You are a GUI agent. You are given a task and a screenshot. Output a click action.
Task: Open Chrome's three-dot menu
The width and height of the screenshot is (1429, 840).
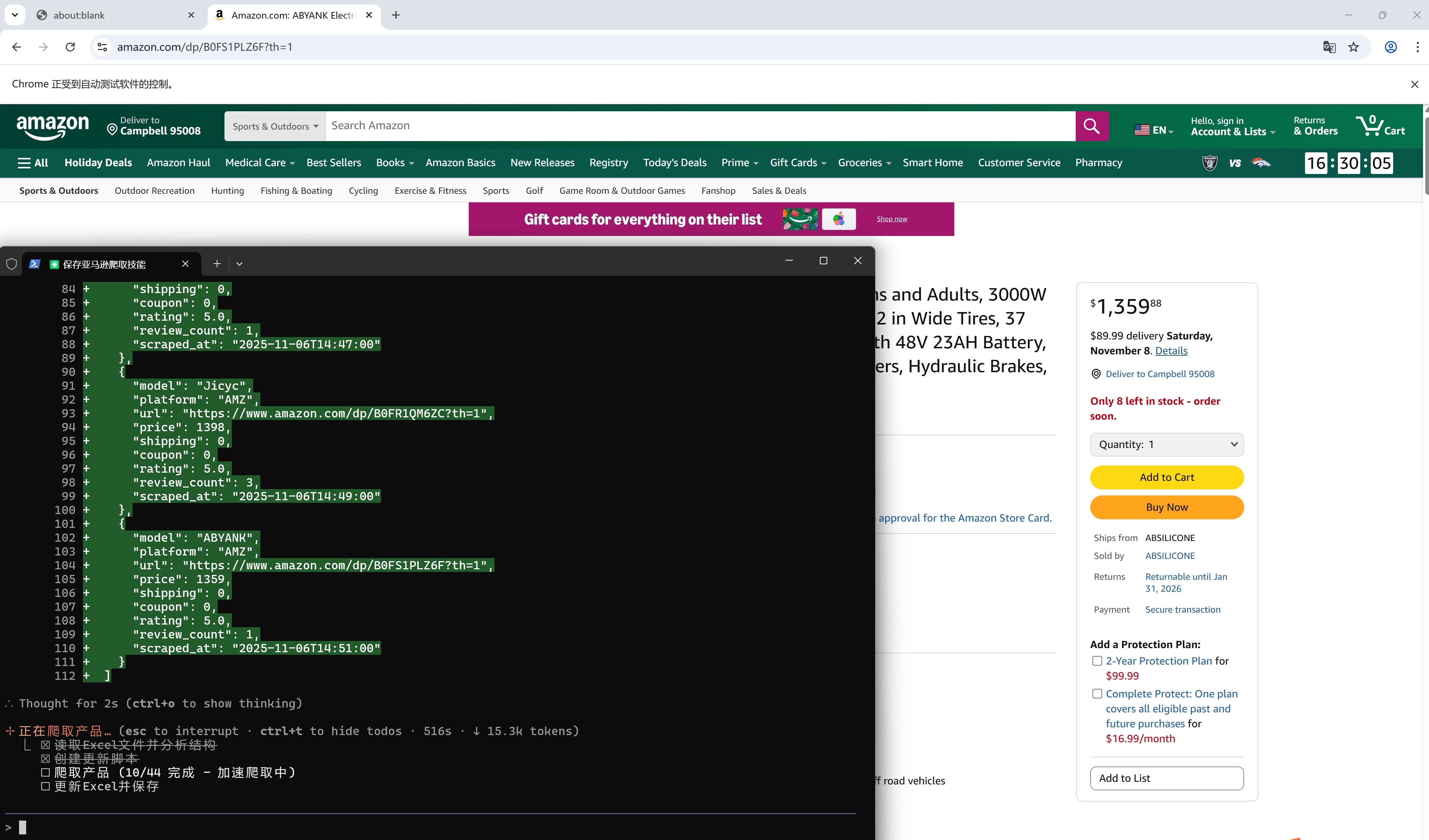(x=1417, y=47)
